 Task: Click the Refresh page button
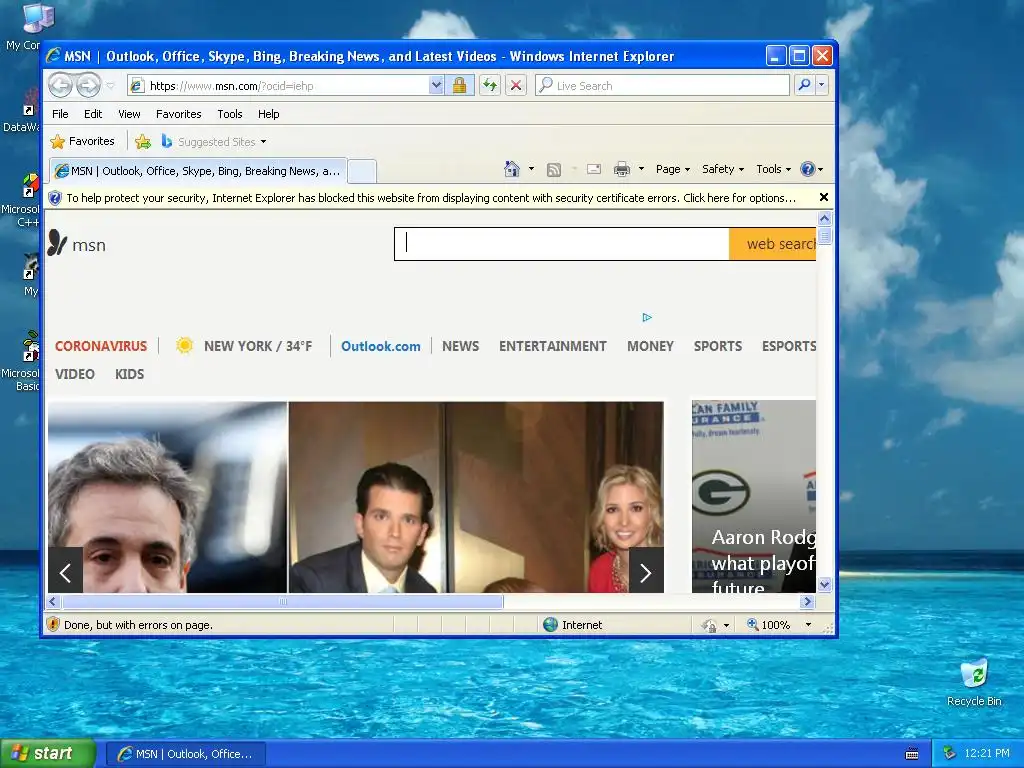[490, 85]
